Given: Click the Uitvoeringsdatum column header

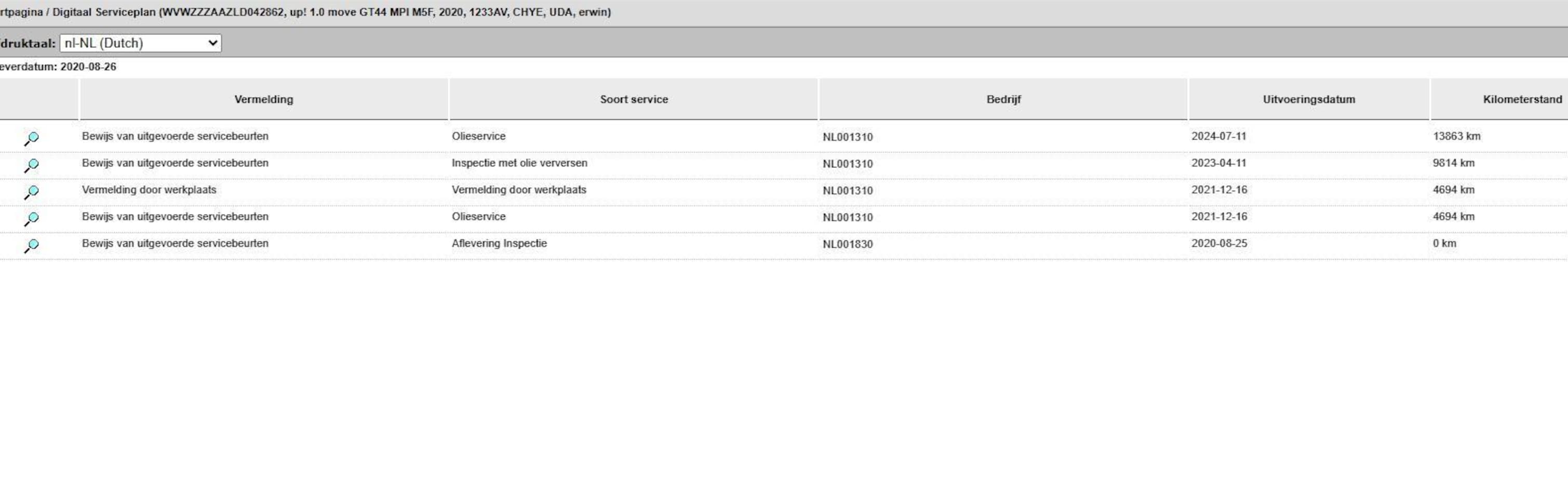Looking at the screenshot, I should click(1309, 99).
